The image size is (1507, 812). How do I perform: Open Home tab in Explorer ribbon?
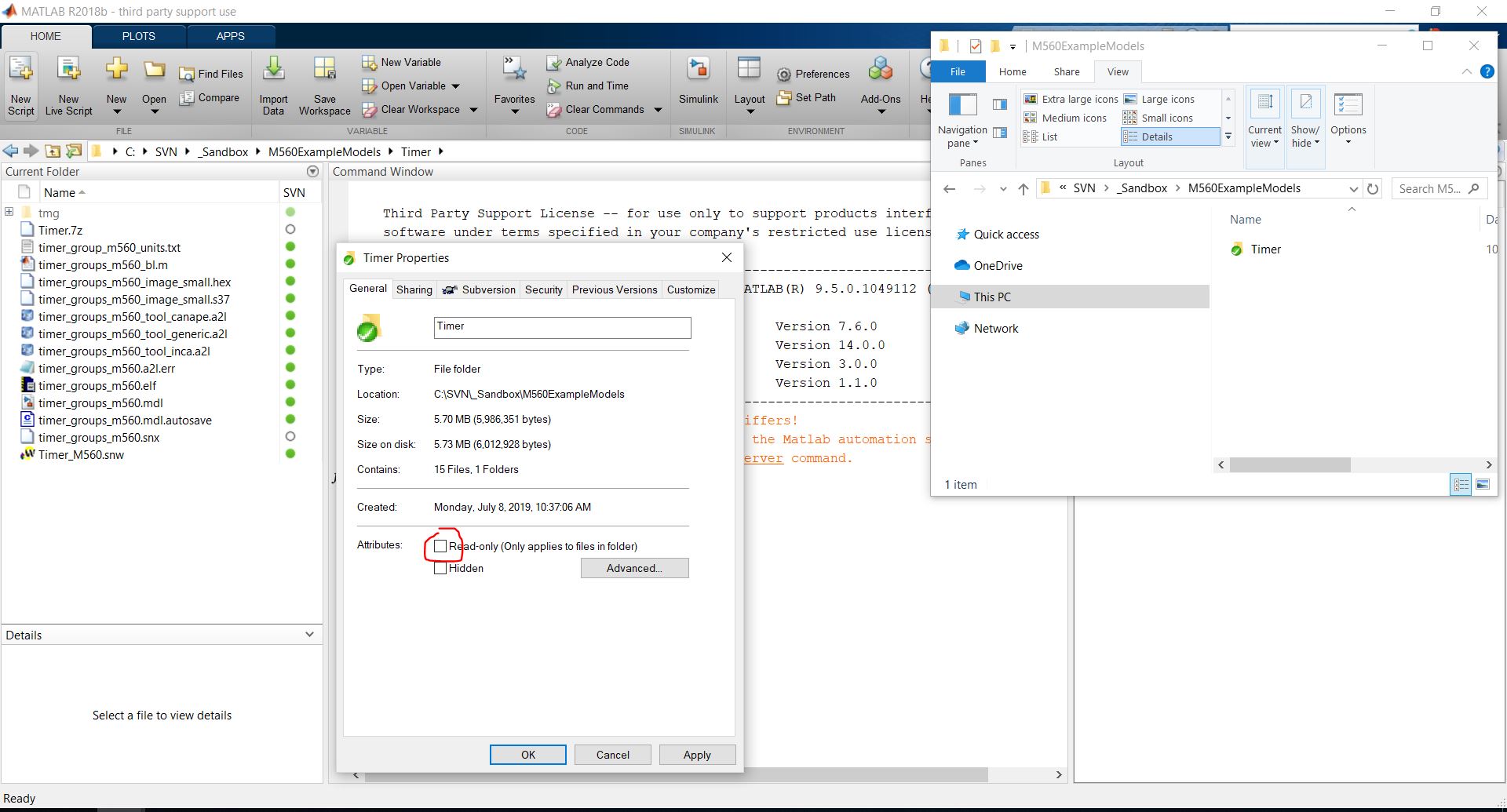1013,71
